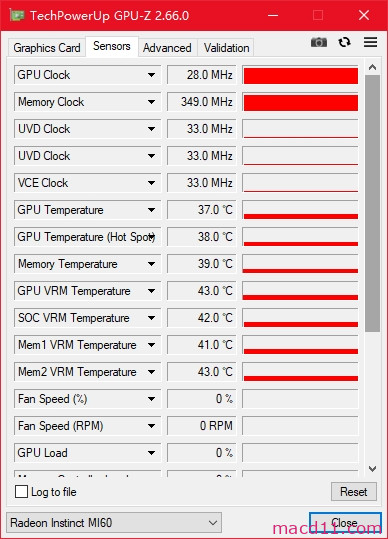Expand the Memory Clock dropdown arrow
The width and height of the screenshot is (388, 539).
coord(151,102)
